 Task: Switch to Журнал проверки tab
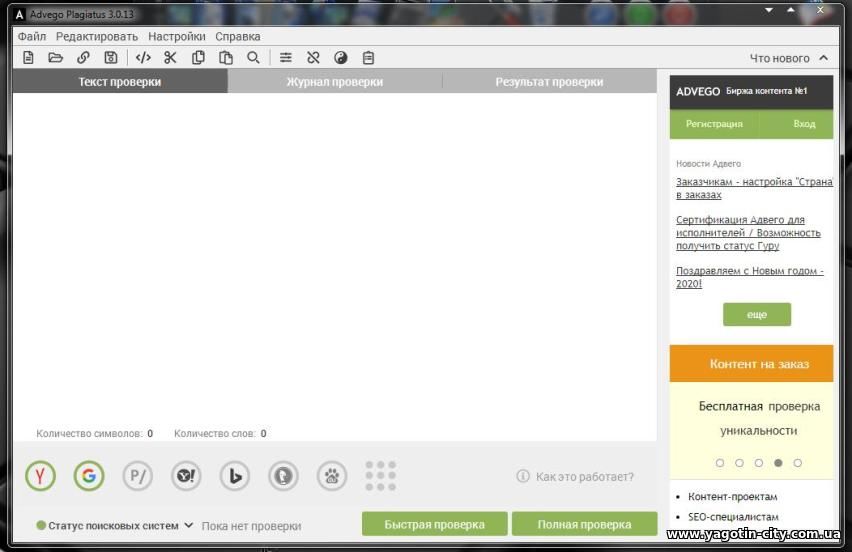tap(335, 81)
